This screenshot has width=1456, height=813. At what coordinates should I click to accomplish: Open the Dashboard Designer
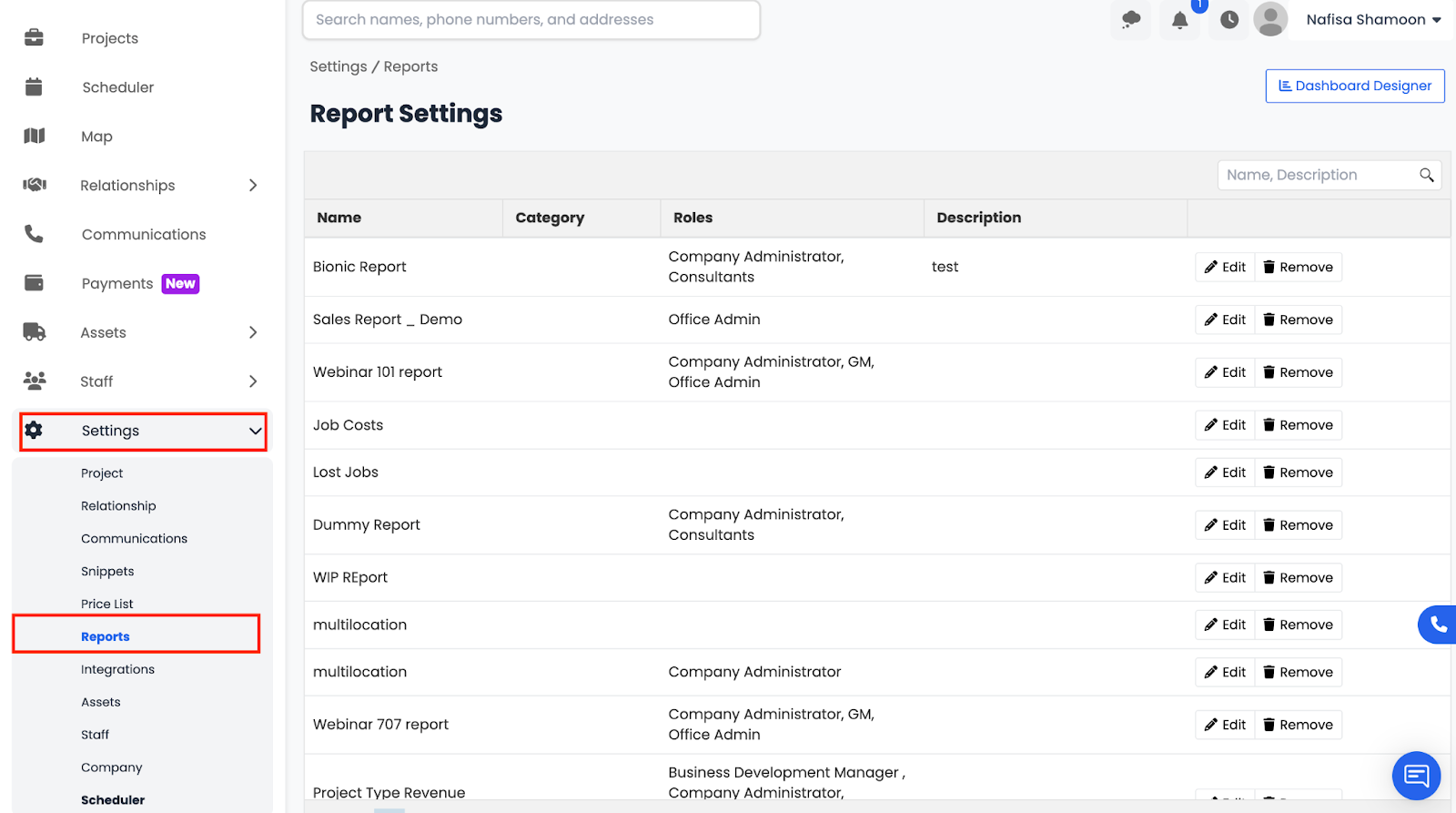point(1354,86)
